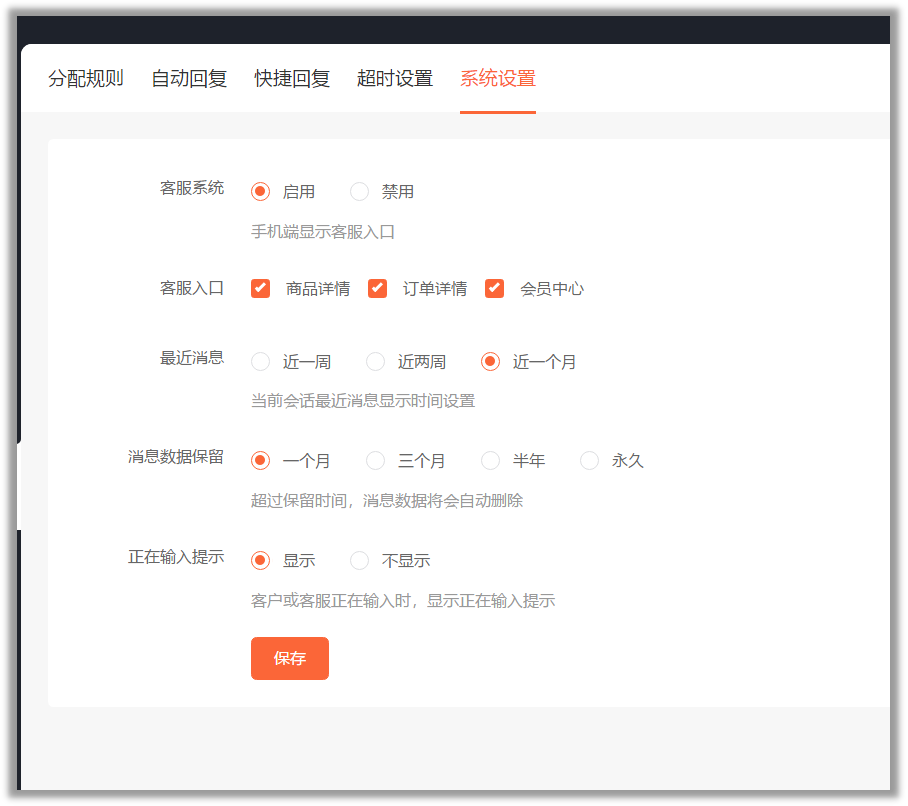Go to the 快捷回复 tab
This screenshot has width=908, height=806.
point(292,79)
